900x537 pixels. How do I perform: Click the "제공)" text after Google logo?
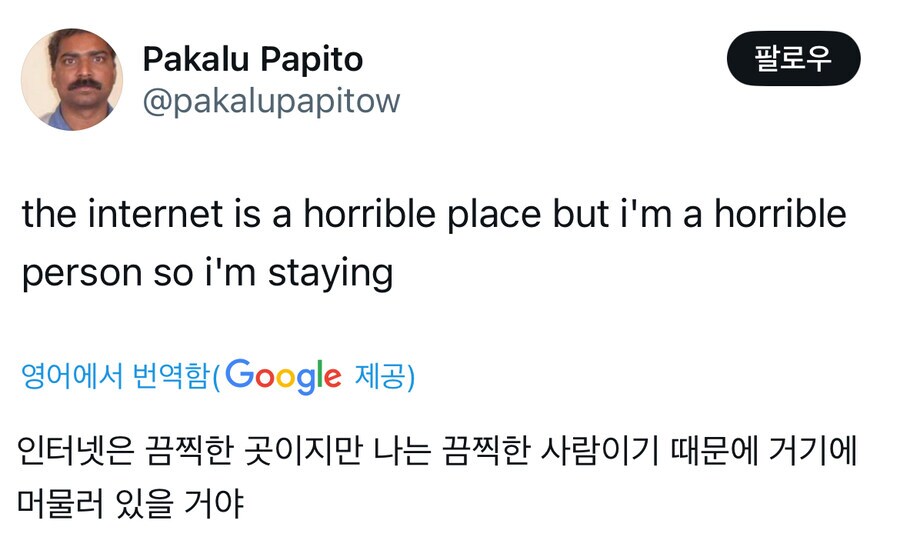[384, 377]
